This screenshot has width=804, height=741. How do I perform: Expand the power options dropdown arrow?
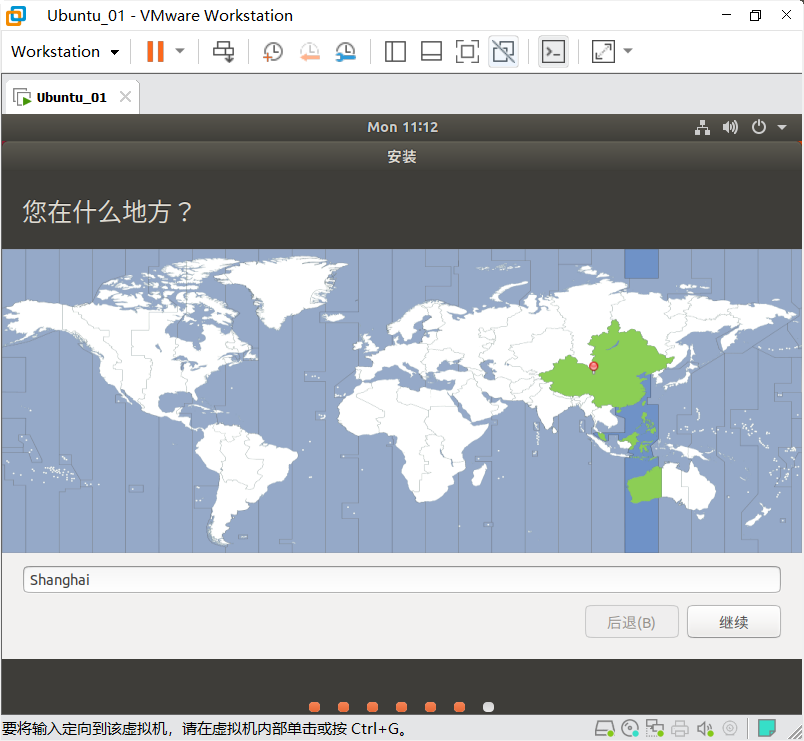point(179,51)
